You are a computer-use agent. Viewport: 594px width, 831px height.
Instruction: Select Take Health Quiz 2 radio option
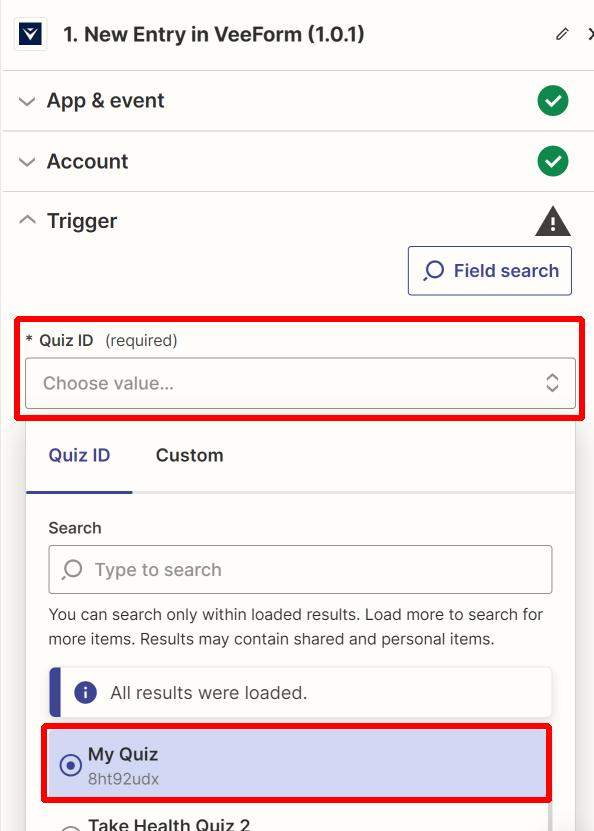[70, 828]
